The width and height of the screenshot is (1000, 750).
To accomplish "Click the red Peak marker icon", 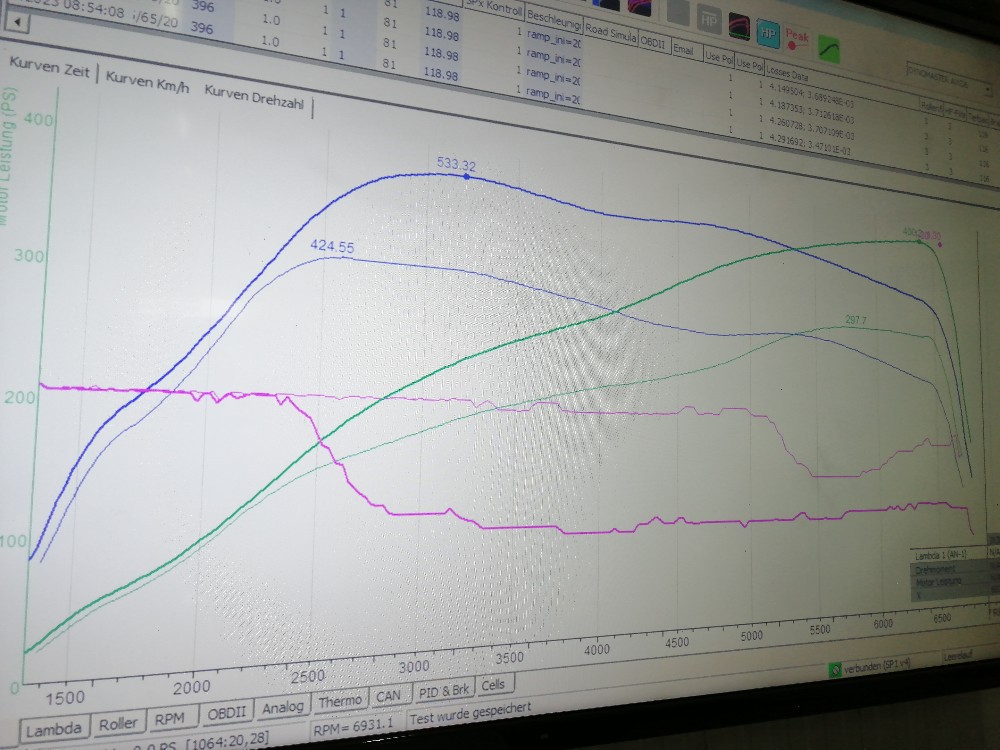I will pyautogui.click(x=797, y=39).
